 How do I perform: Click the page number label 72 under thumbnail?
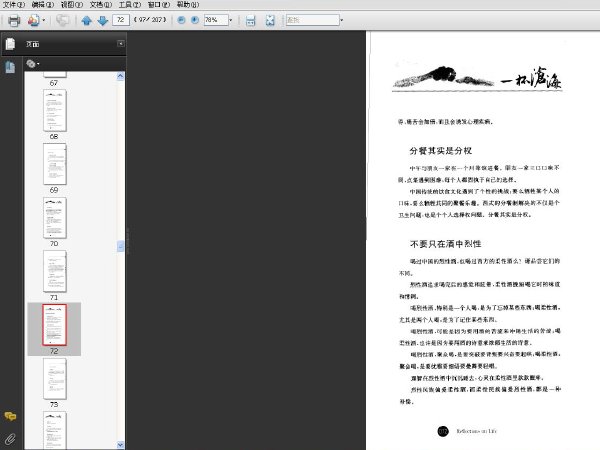[54, 351]
